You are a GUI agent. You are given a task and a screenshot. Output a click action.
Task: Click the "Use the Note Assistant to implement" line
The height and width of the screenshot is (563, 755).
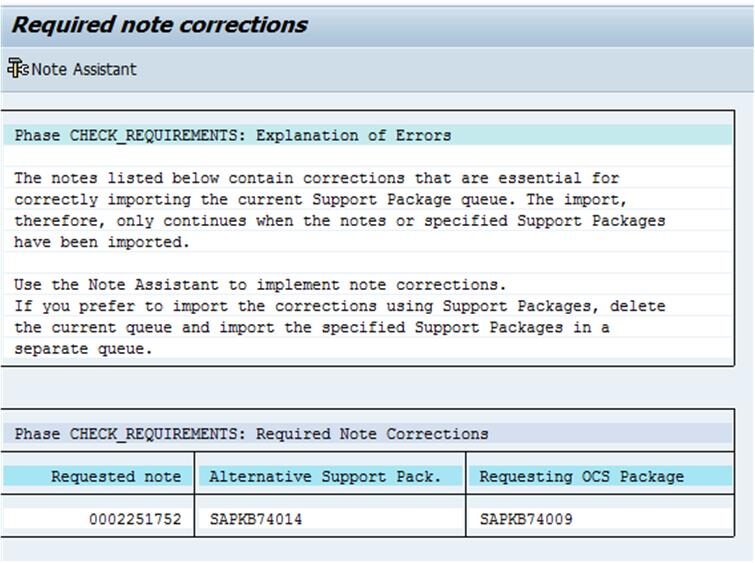(260, 285)
